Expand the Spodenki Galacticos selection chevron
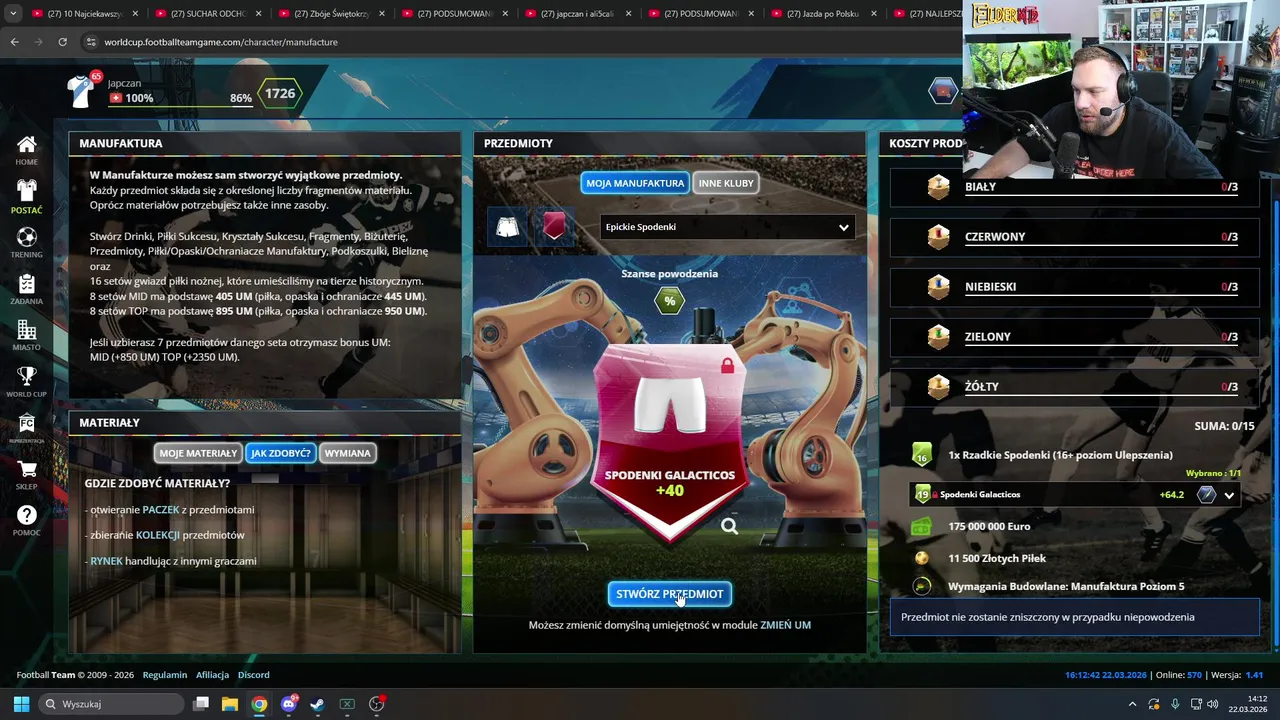This screenshot has width=1280, height=720. (x=1229, y=495)
